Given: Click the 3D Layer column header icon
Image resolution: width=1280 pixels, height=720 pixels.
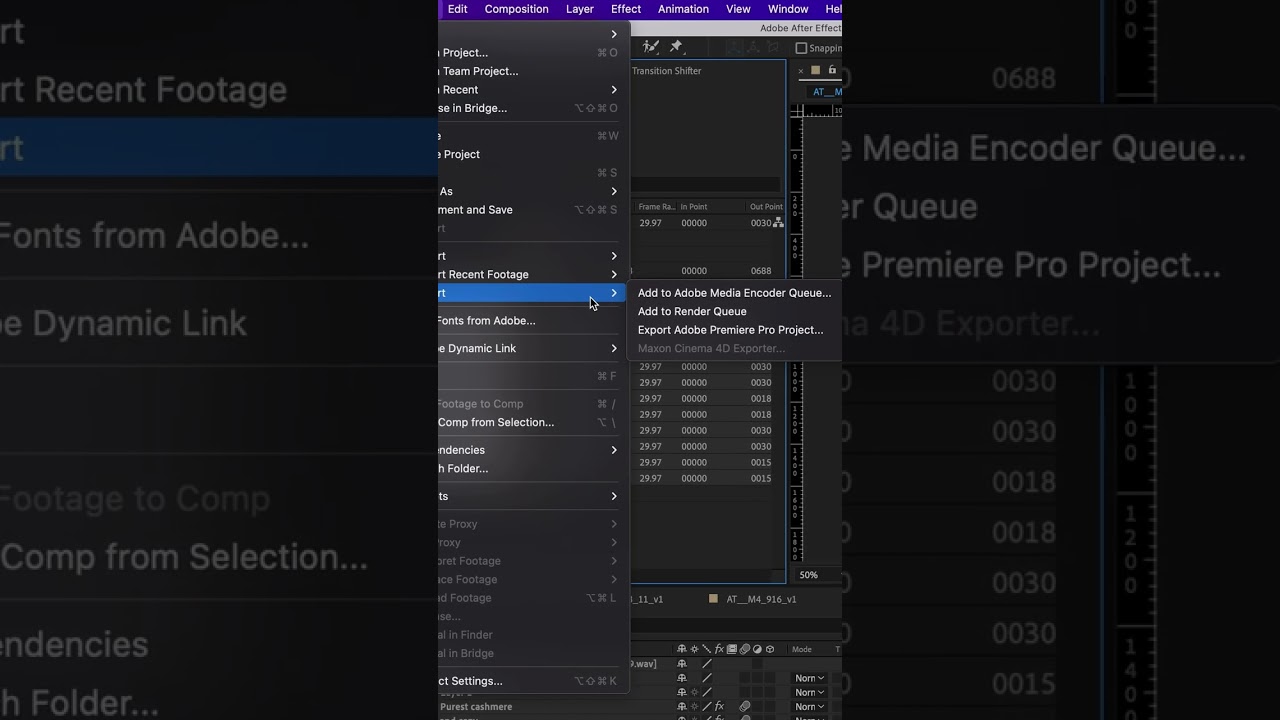Looking at the screenshot, I should (x=769, y=649).
